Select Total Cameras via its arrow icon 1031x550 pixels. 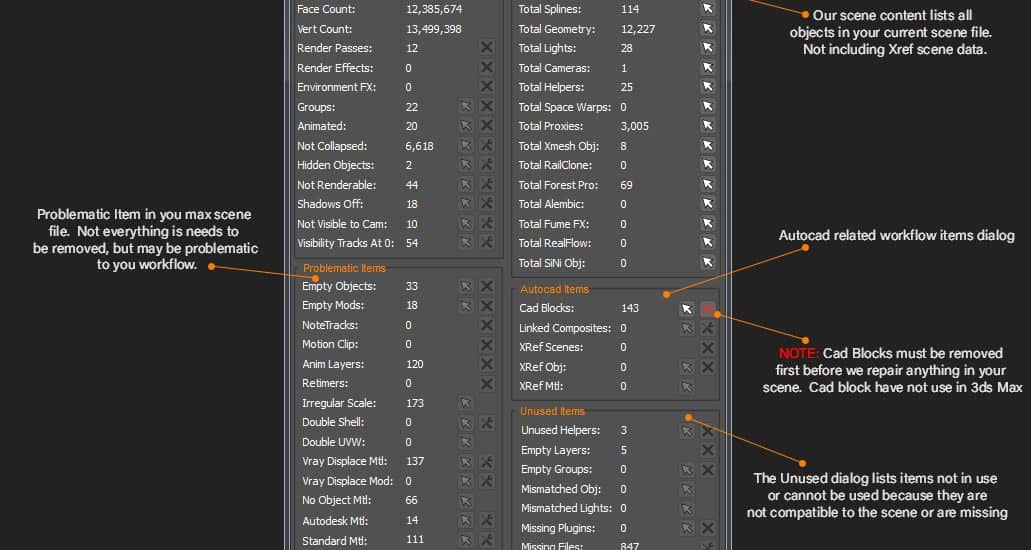(x=708, y=68)
